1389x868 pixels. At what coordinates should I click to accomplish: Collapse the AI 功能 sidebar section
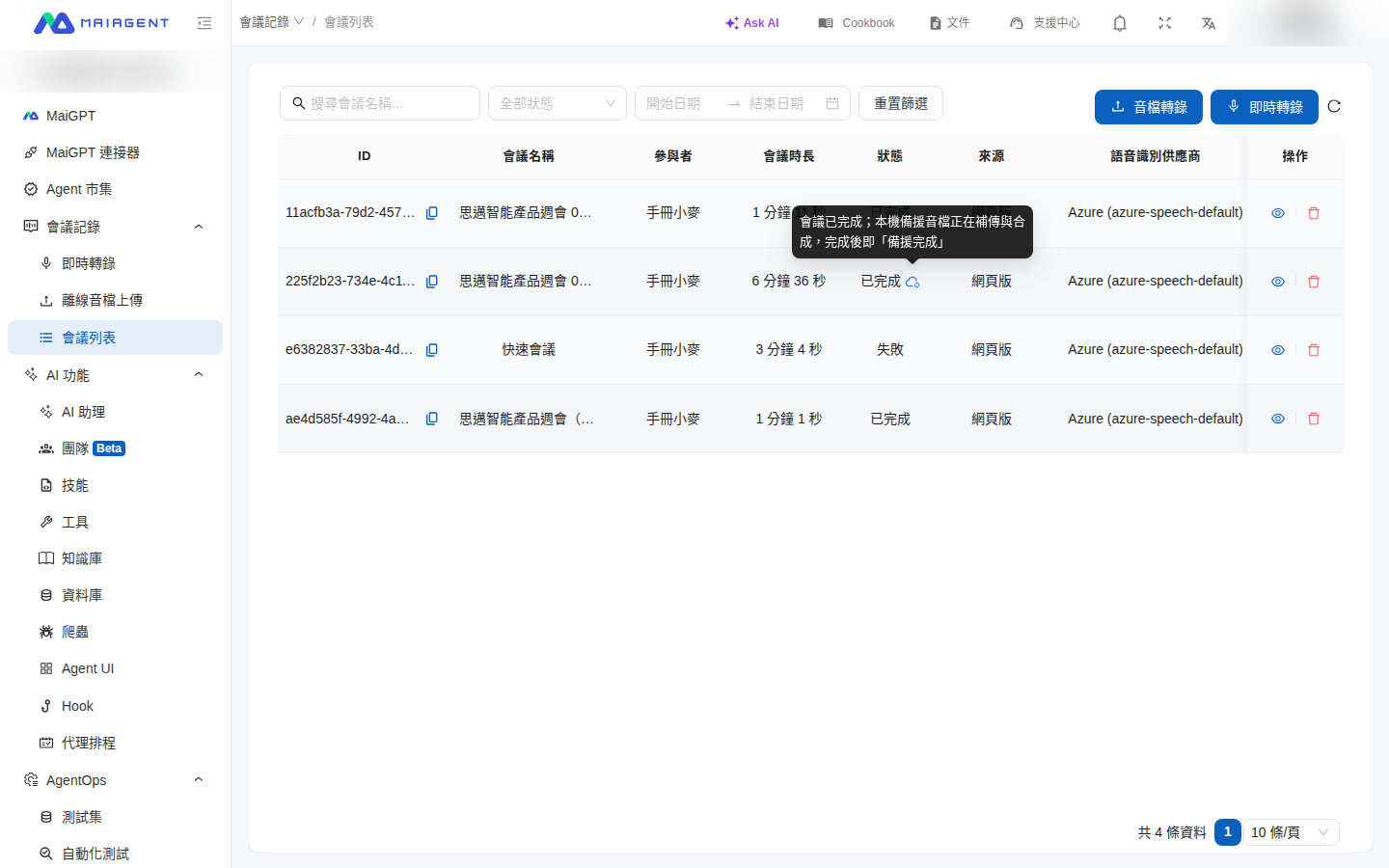click(x=199, y=374)
